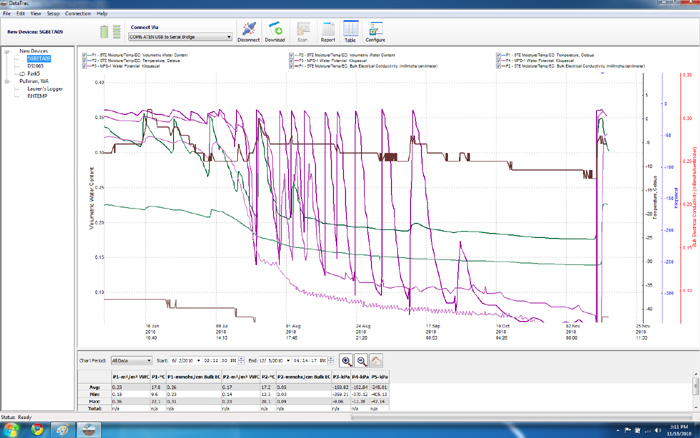Click the Windows Start orb
The image size is (700, 438).
[11, 430]
